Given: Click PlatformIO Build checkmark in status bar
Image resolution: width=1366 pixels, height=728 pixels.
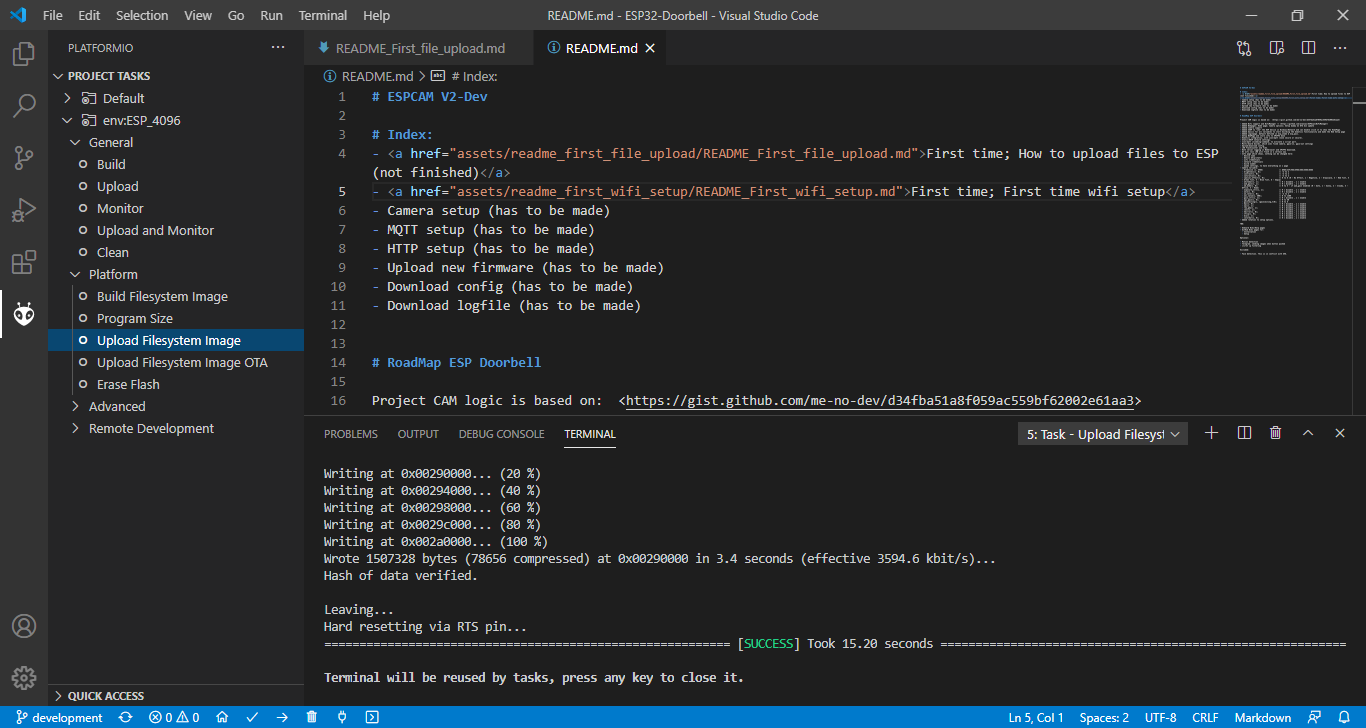Looking at the screenshot, I should pos(252,717).
